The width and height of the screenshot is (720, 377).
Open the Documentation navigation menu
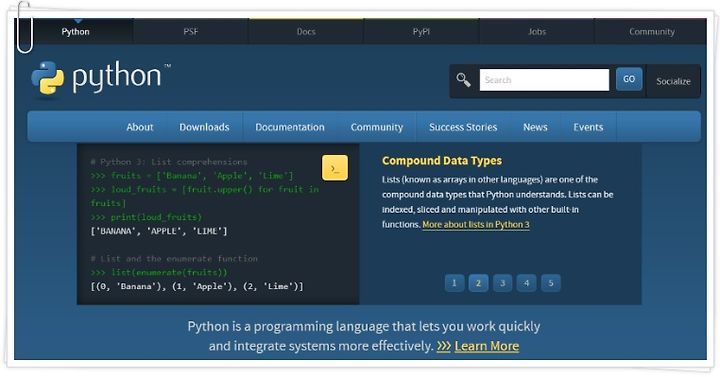[x=290, y=127]
